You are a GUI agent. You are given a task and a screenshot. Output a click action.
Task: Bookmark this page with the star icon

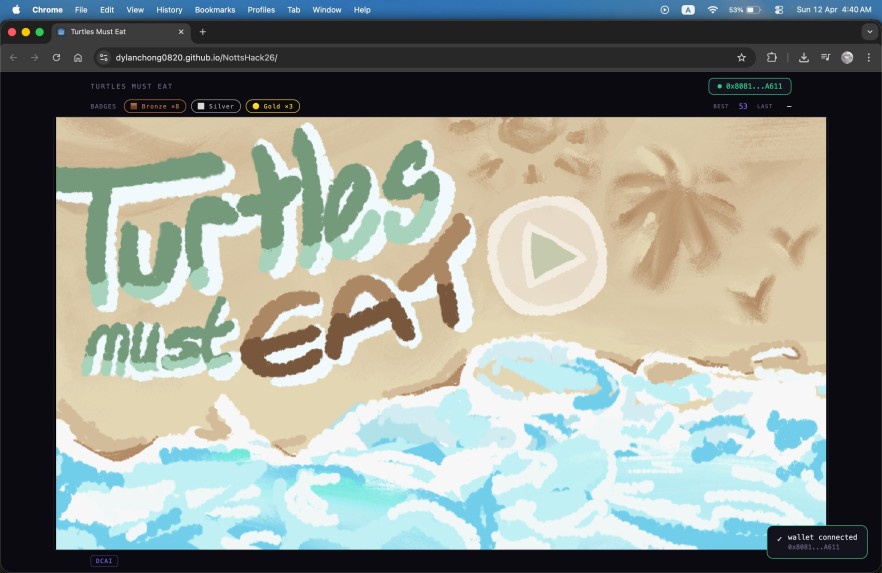[741, 58]
